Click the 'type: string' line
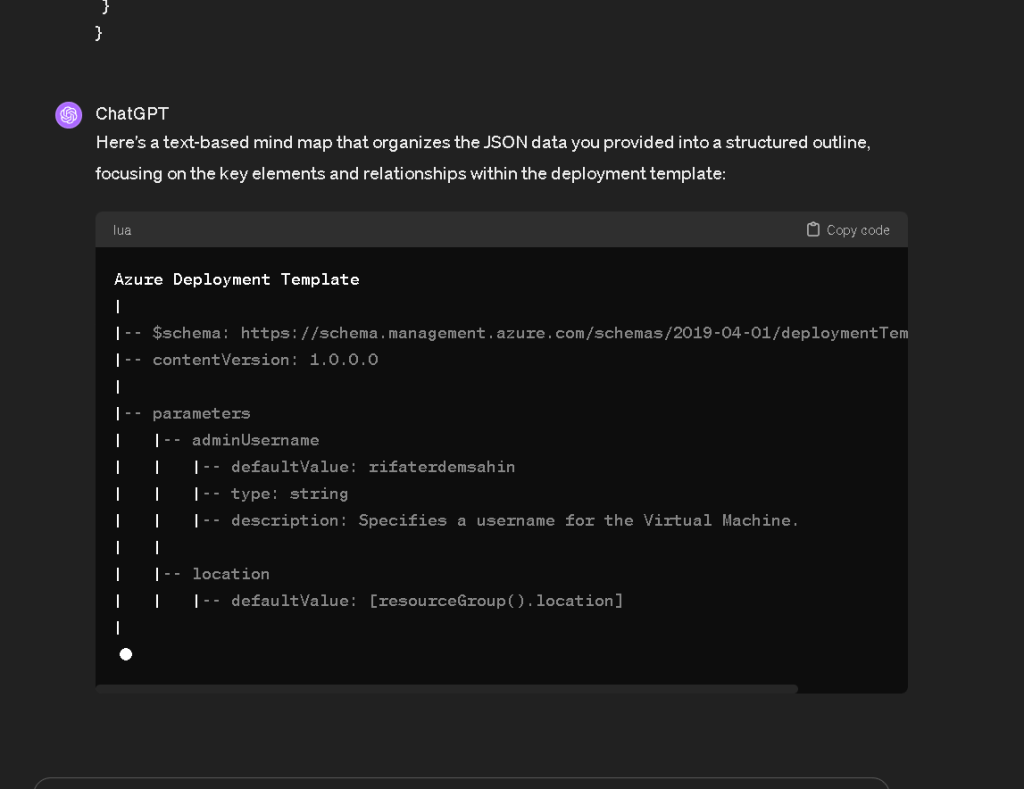The width and height of the screenshot is (1024, 789). (x=270, y=494)
